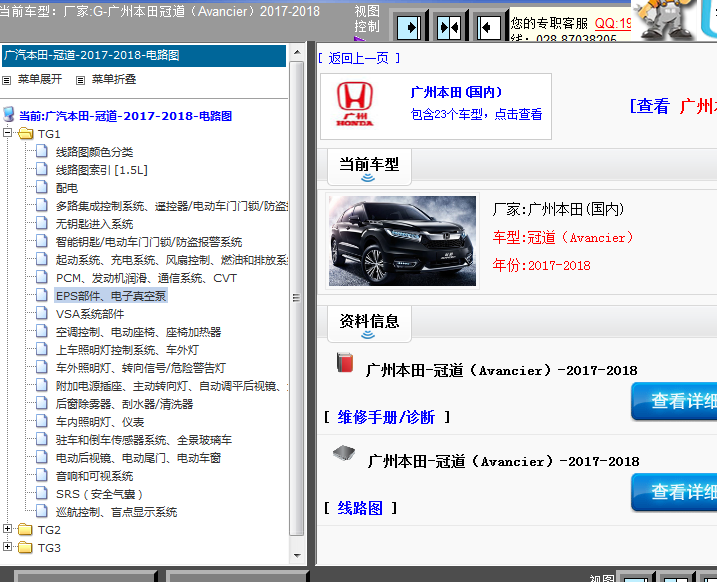Image resolution: width=717 pixels, height=582 pixels.
Task: Click the red book manual icon
Action: click(x=345, y=363)
